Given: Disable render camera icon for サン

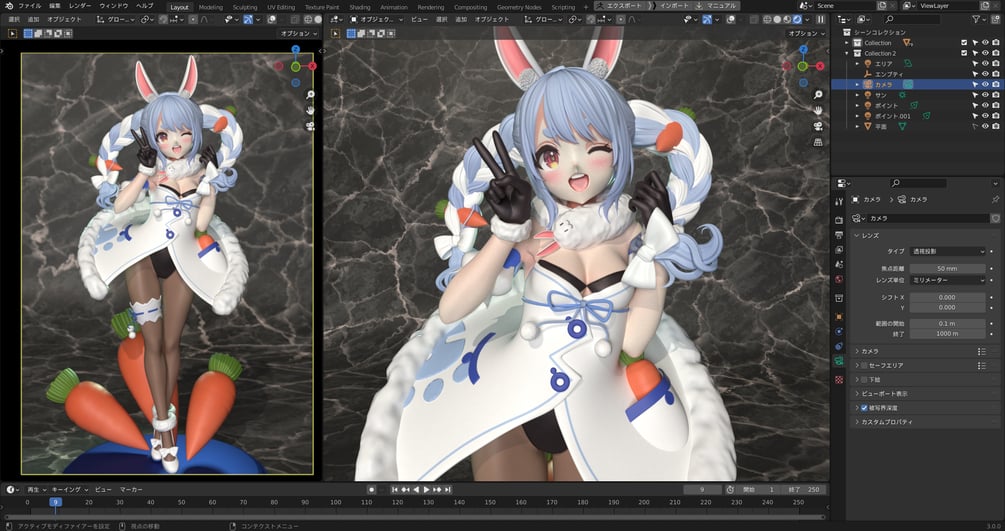Looking at the screenshot, I should (995, 95).
